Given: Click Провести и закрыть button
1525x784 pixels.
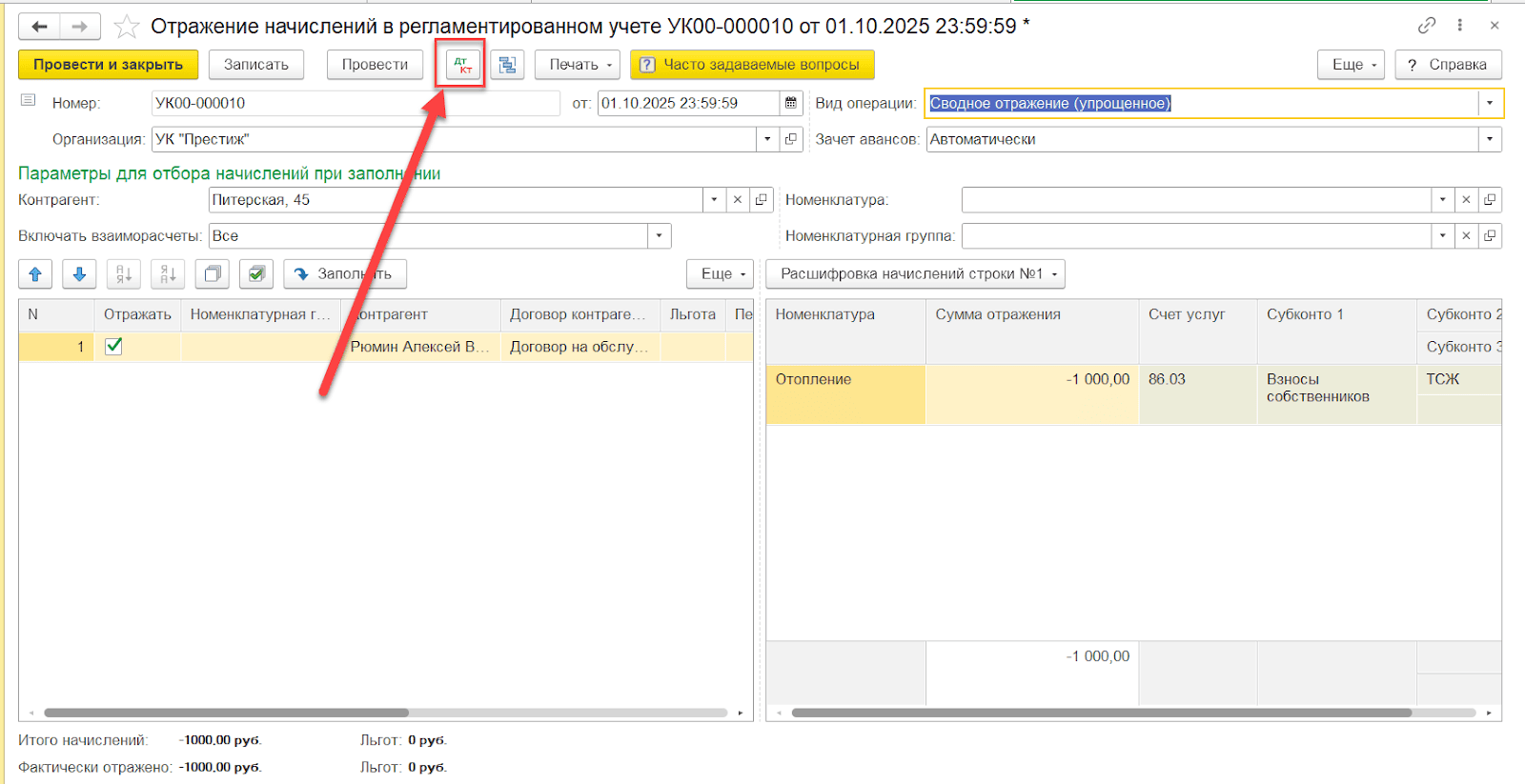Looking at the screenshot, I should click(108, 65).
